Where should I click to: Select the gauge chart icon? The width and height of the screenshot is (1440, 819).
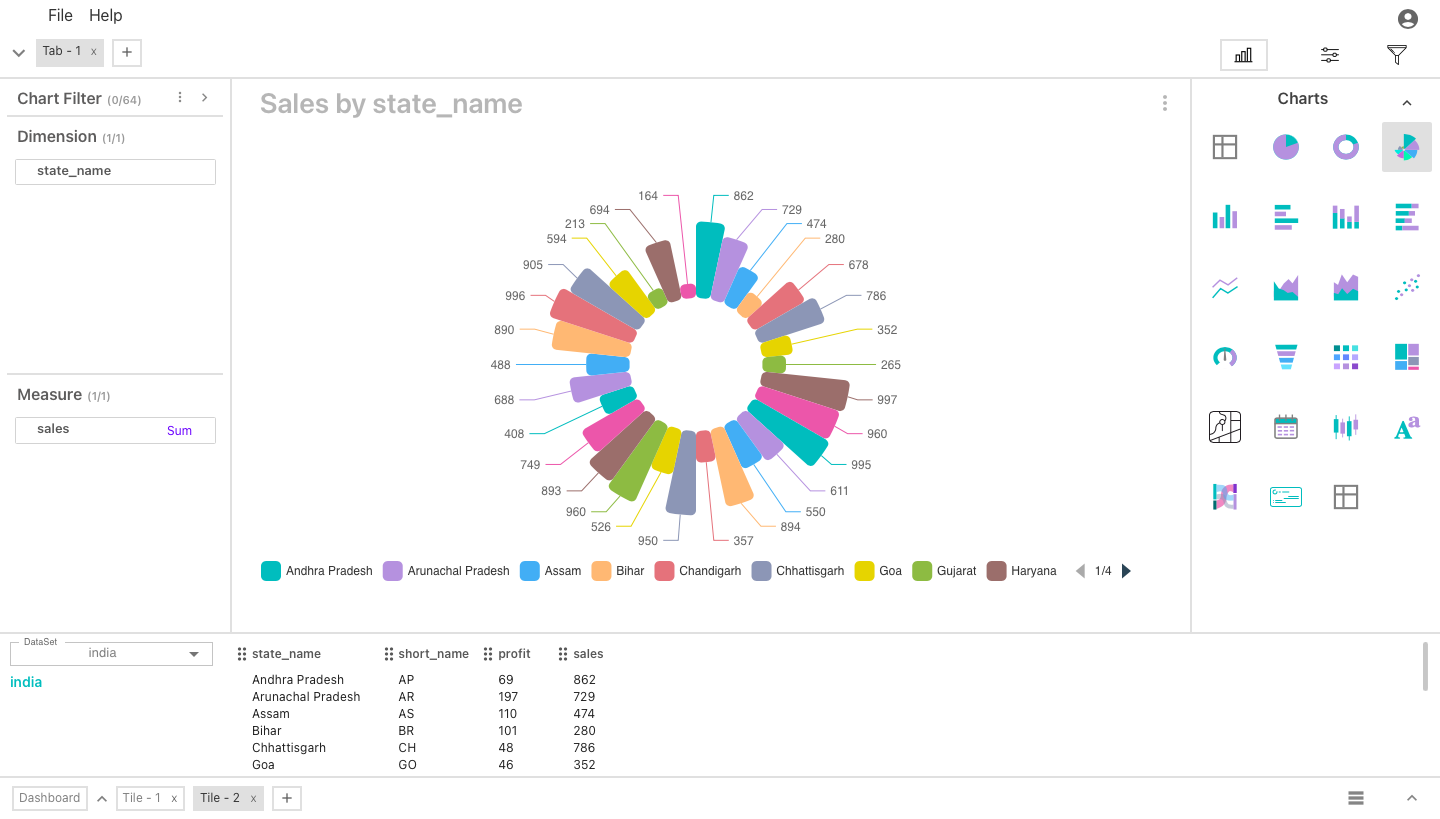tap(1225, 357)
